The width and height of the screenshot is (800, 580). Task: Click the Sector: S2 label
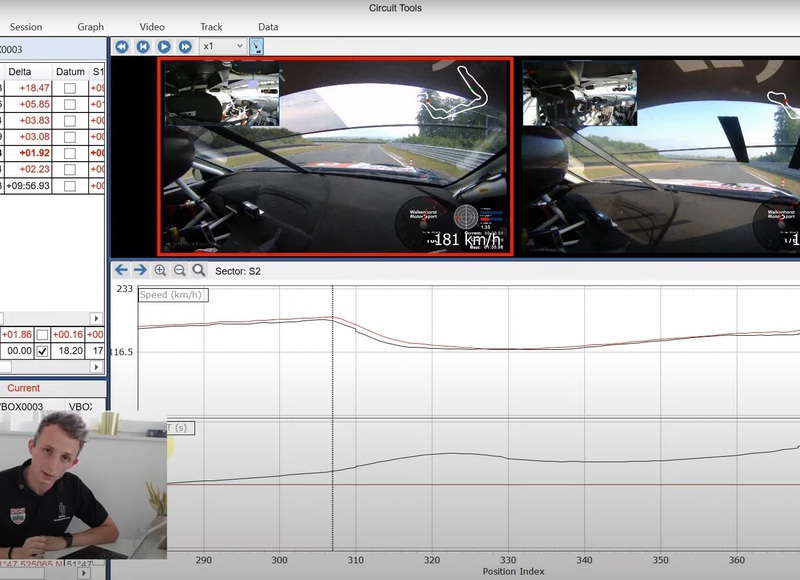pyautogui.click(x=238, y=271)
